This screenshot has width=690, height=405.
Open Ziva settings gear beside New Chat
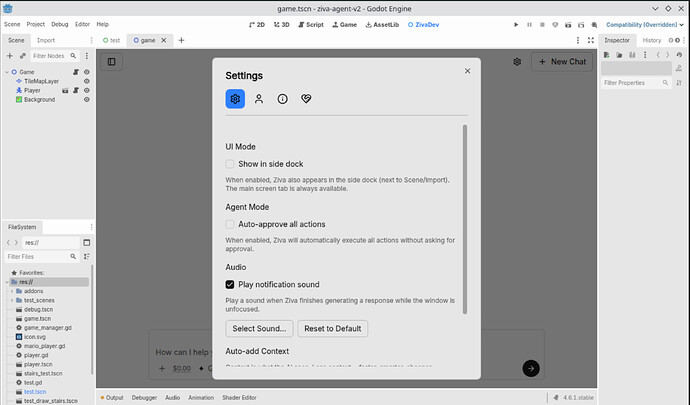point(517,62)
